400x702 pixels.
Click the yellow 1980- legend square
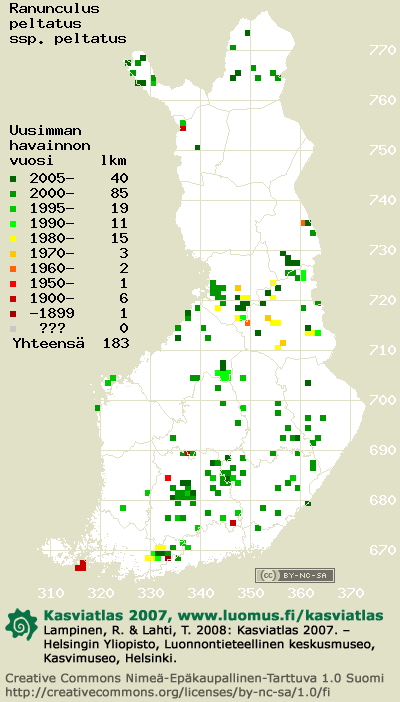click(x=13, y=239)
